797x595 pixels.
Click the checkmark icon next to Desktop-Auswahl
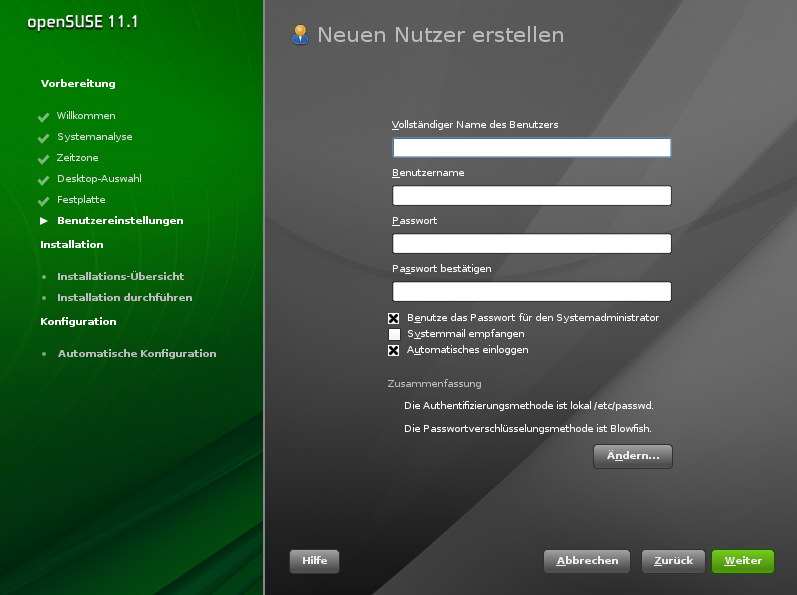(43, 180)
